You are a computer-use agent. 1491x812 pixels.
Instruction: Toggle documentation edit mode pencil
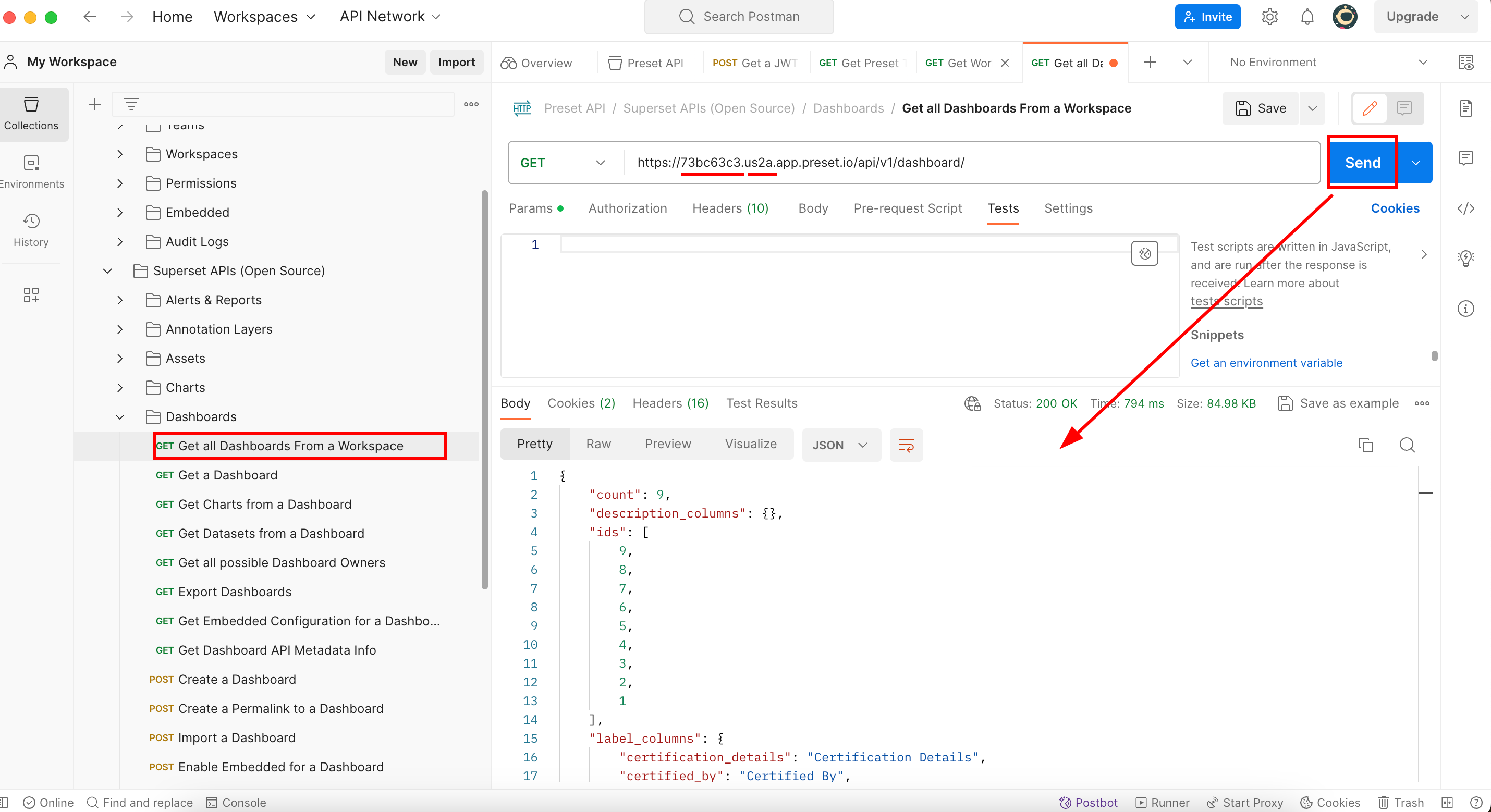1369,108
